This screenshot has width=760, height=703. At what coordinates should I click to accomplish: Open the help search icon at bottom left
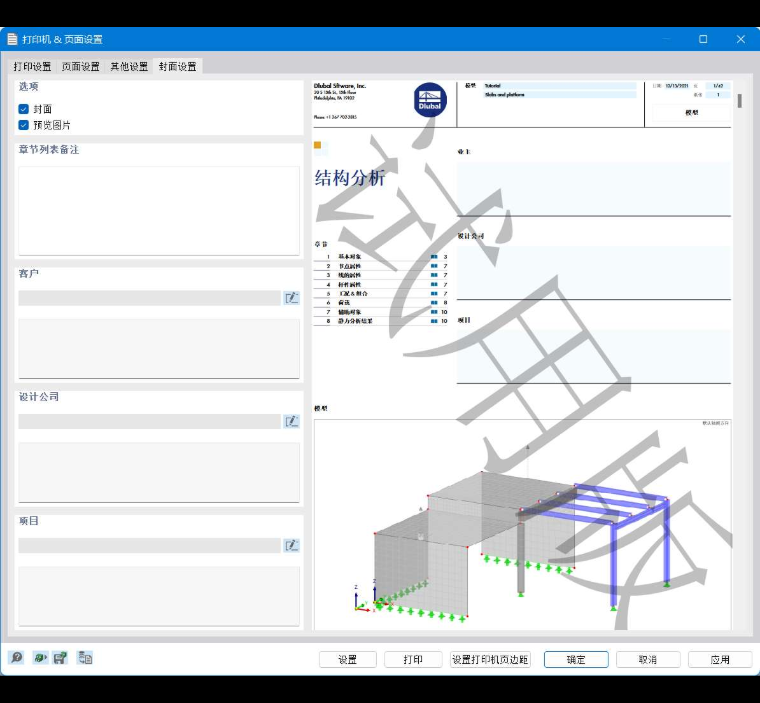pos(16,657)
